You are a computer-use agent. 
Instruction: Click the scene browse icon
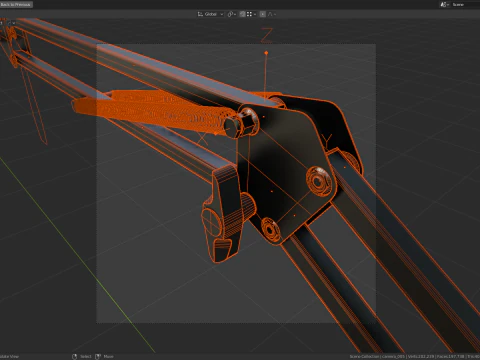(x=445, y=4)
